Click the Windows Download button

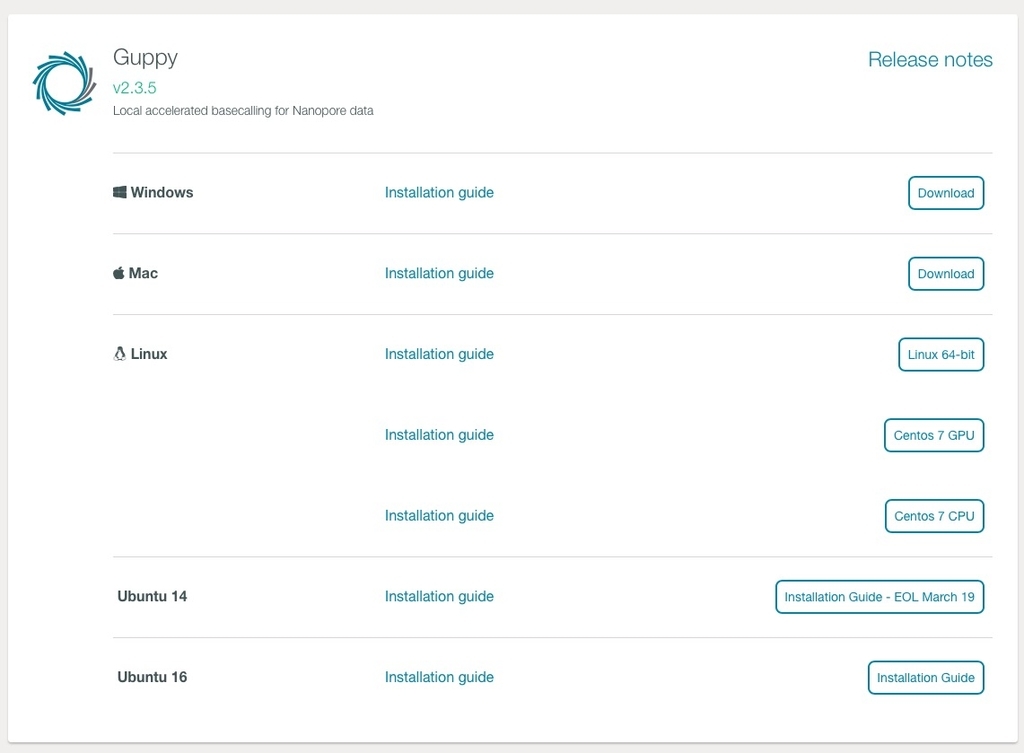click(946, 193)
